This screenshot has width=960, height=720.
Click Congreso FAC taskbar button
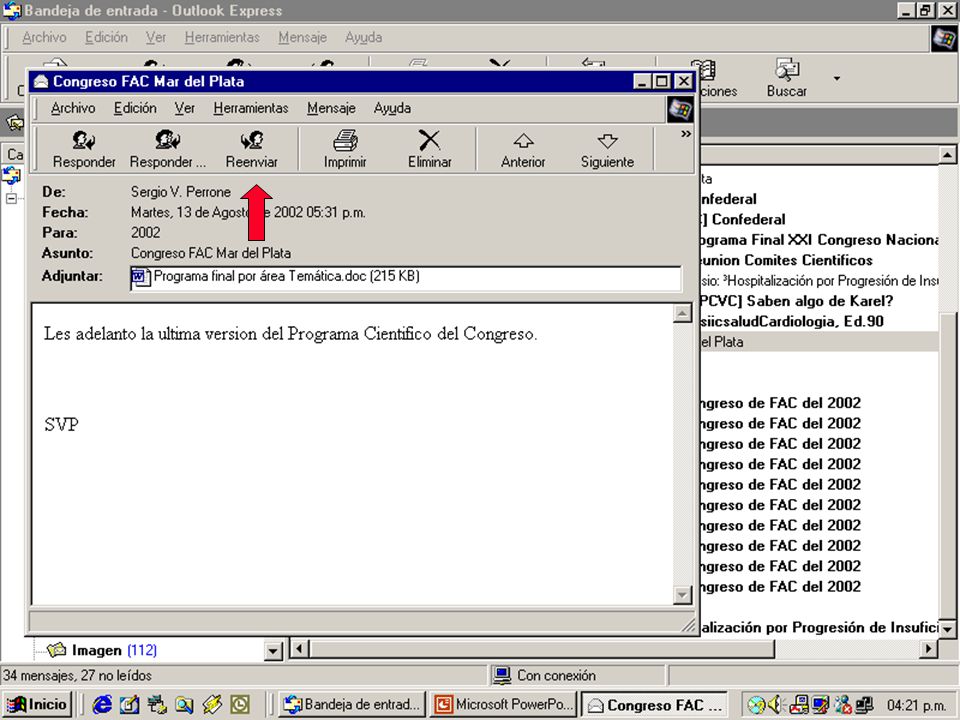point(654,705)
